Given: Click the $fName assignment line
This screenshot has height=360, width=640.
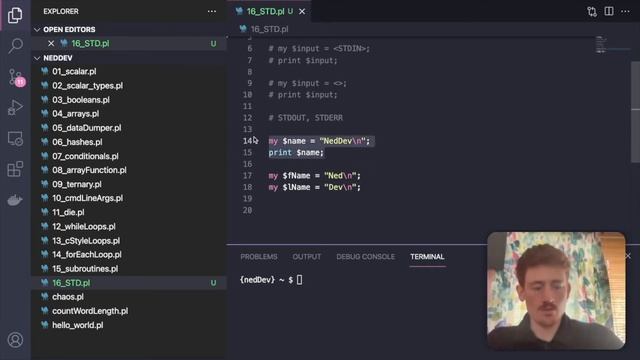Looking at the screenshot, I should (314, 176).
